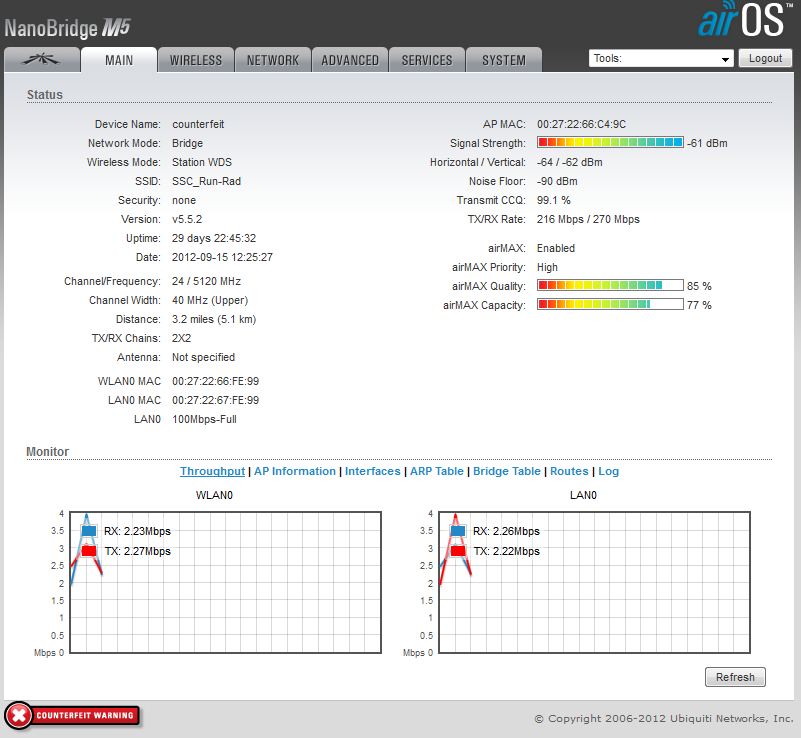Click the distance value 3.2 miles (5.1 km)
Viewport: 801px width, 738px height.
(x=214, y=319)
